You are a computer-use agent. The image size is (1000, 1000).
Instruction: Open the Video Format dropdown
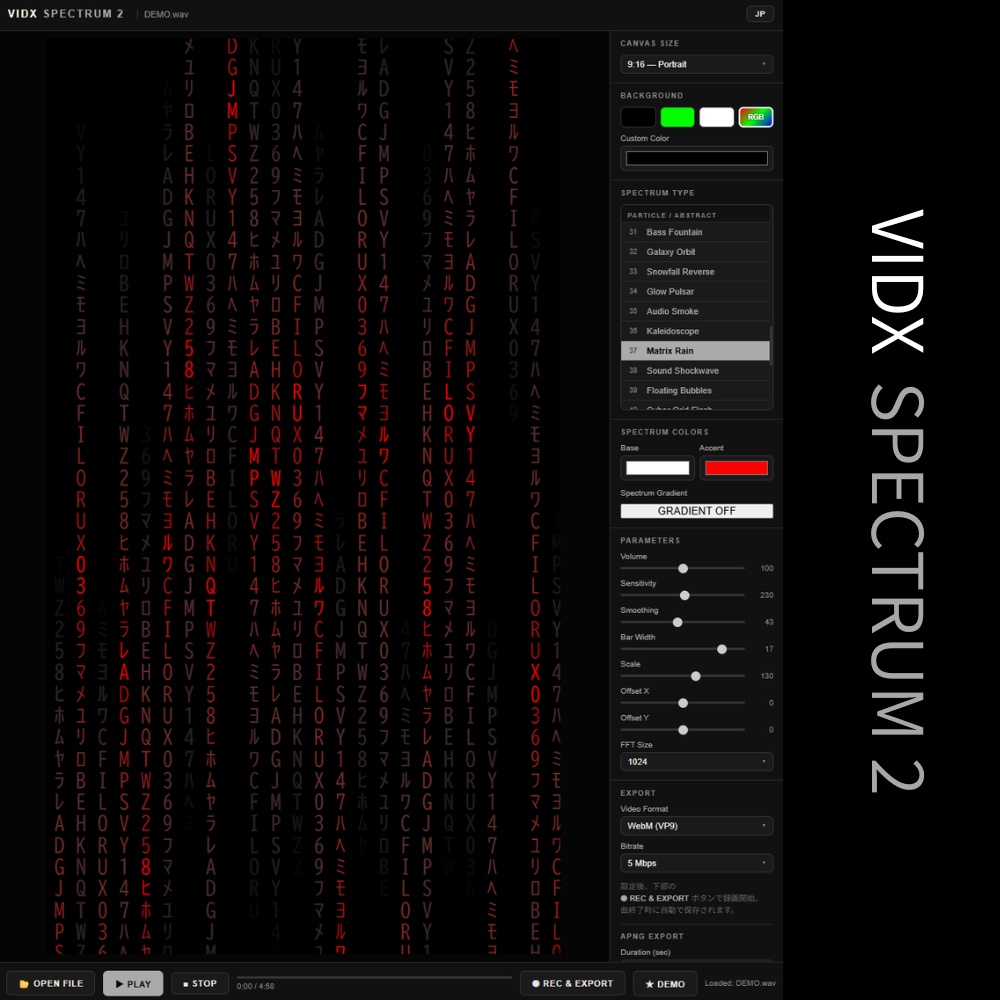(696, 826)
